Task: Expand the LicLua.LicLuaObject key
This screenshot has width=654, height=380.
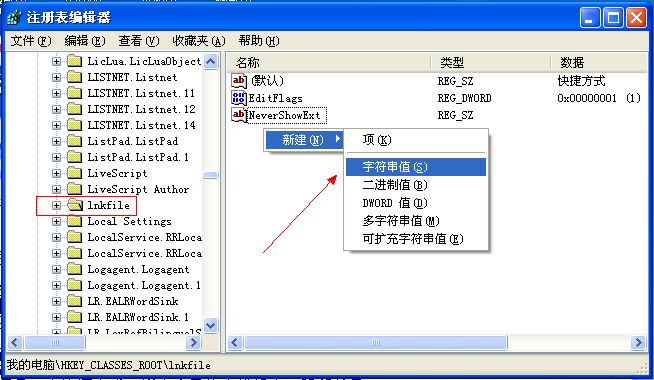Action: 56,62
